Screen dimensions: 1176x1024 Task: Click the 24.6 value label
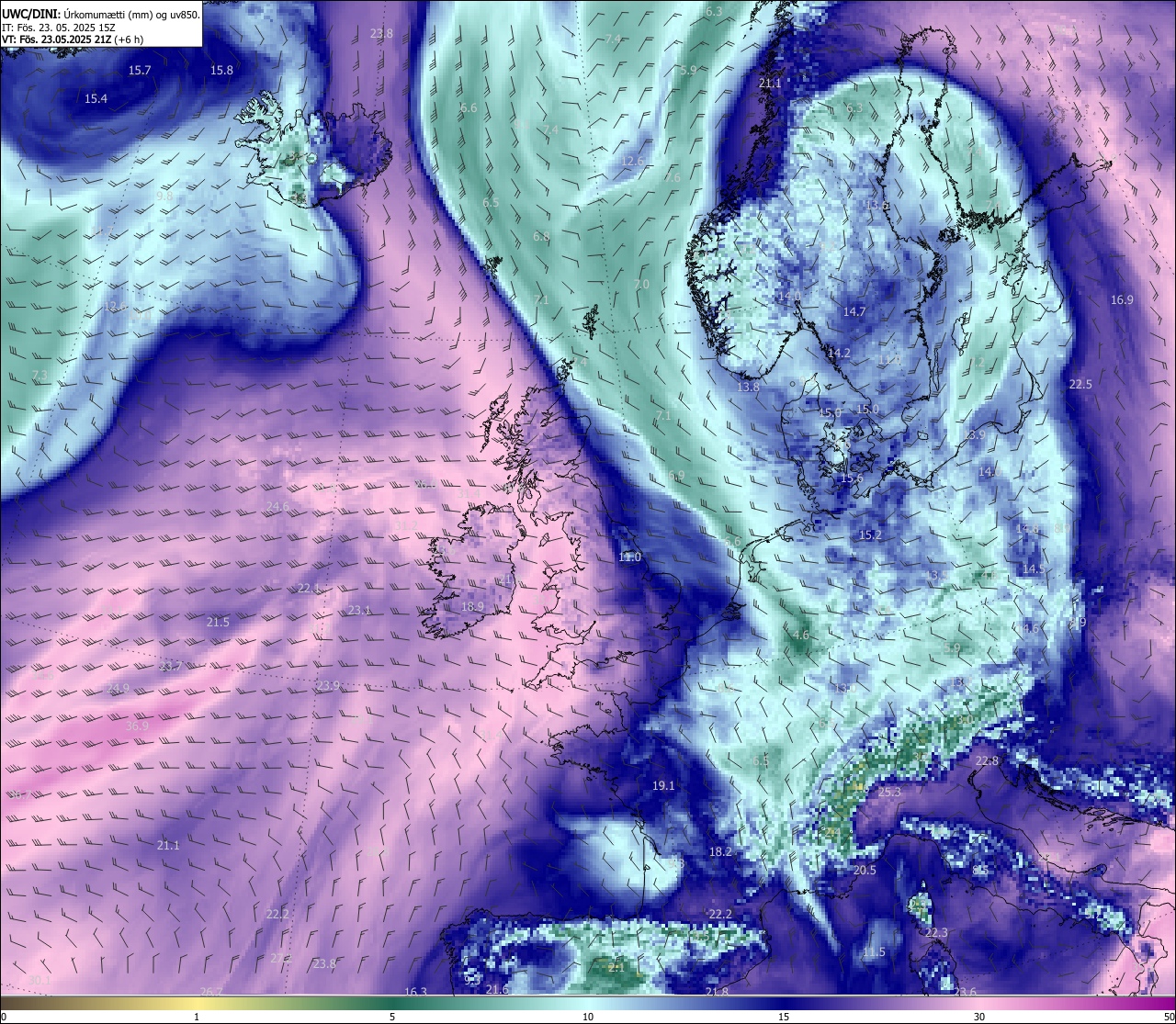(x=277, y=507)
